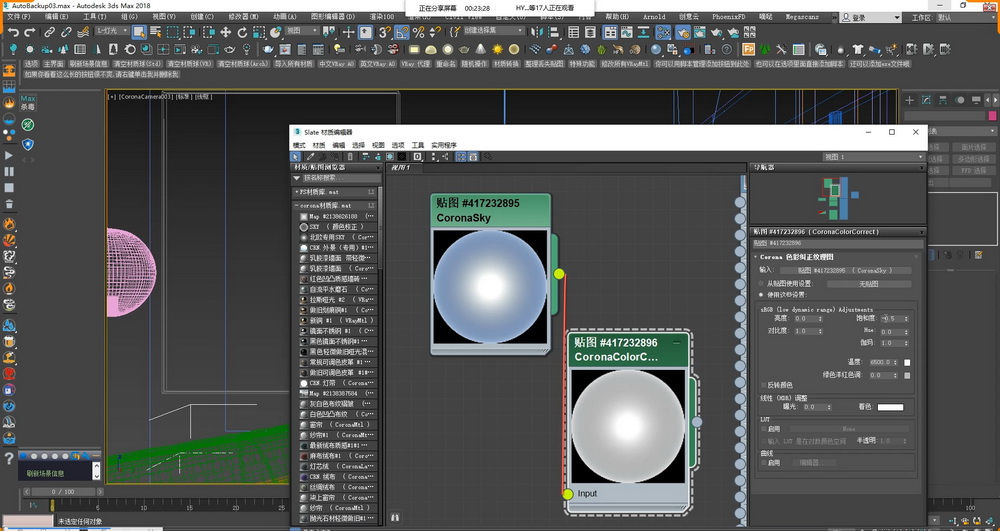The width and height of the screenshot is (1000, 531).
Task: Click the CoronaSky node preview sphere
Action: pos(490,287)
